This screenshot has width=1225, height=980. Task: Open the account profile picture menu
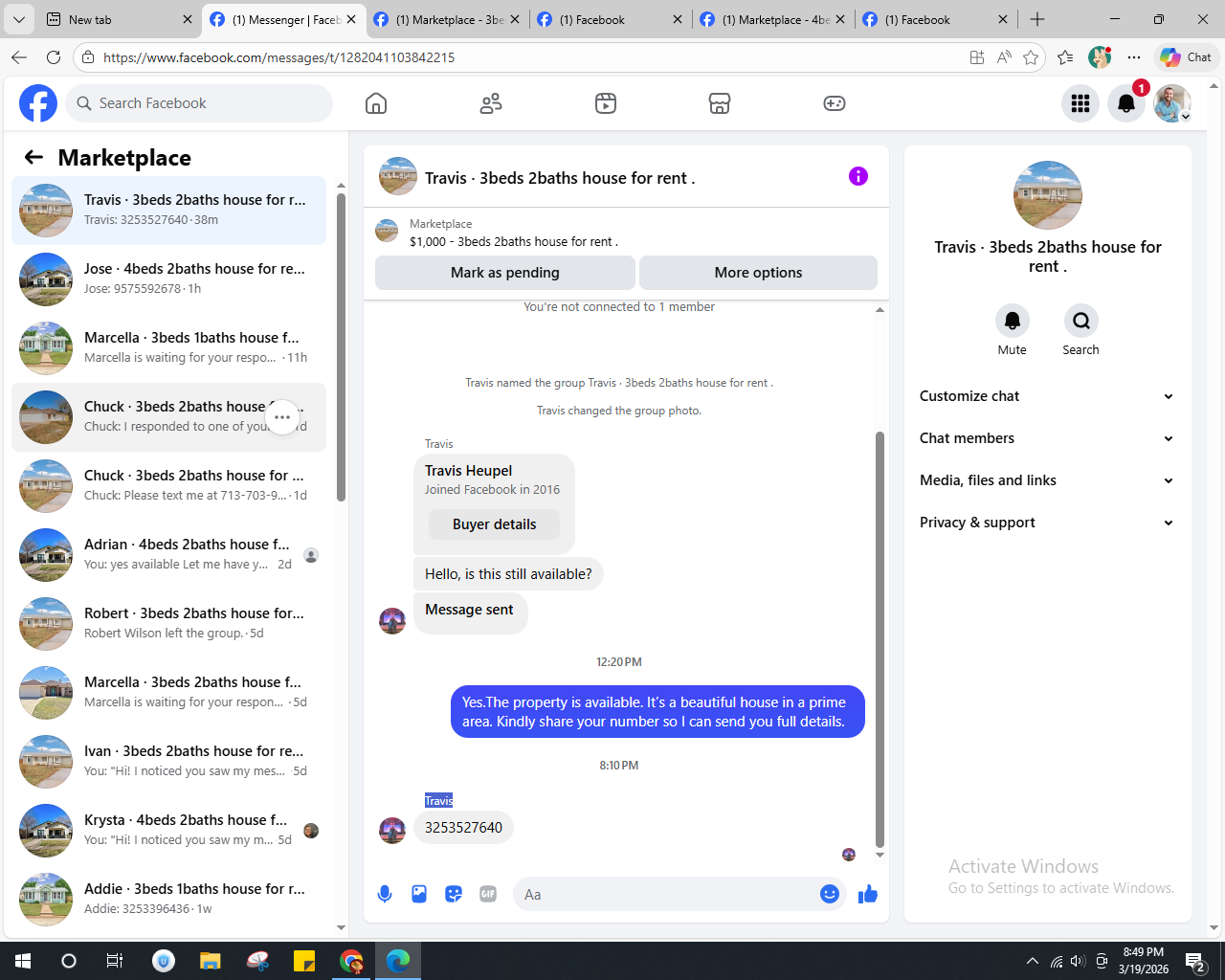[x=1172, y=103]
